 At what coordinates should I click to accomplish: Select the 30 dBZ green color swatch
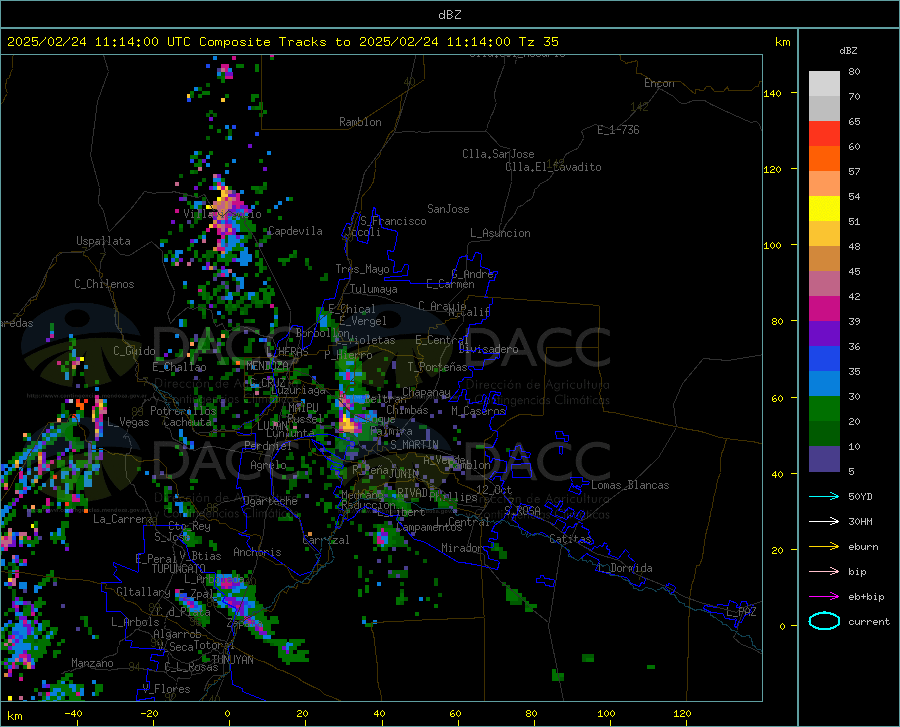tap(824, 409)
